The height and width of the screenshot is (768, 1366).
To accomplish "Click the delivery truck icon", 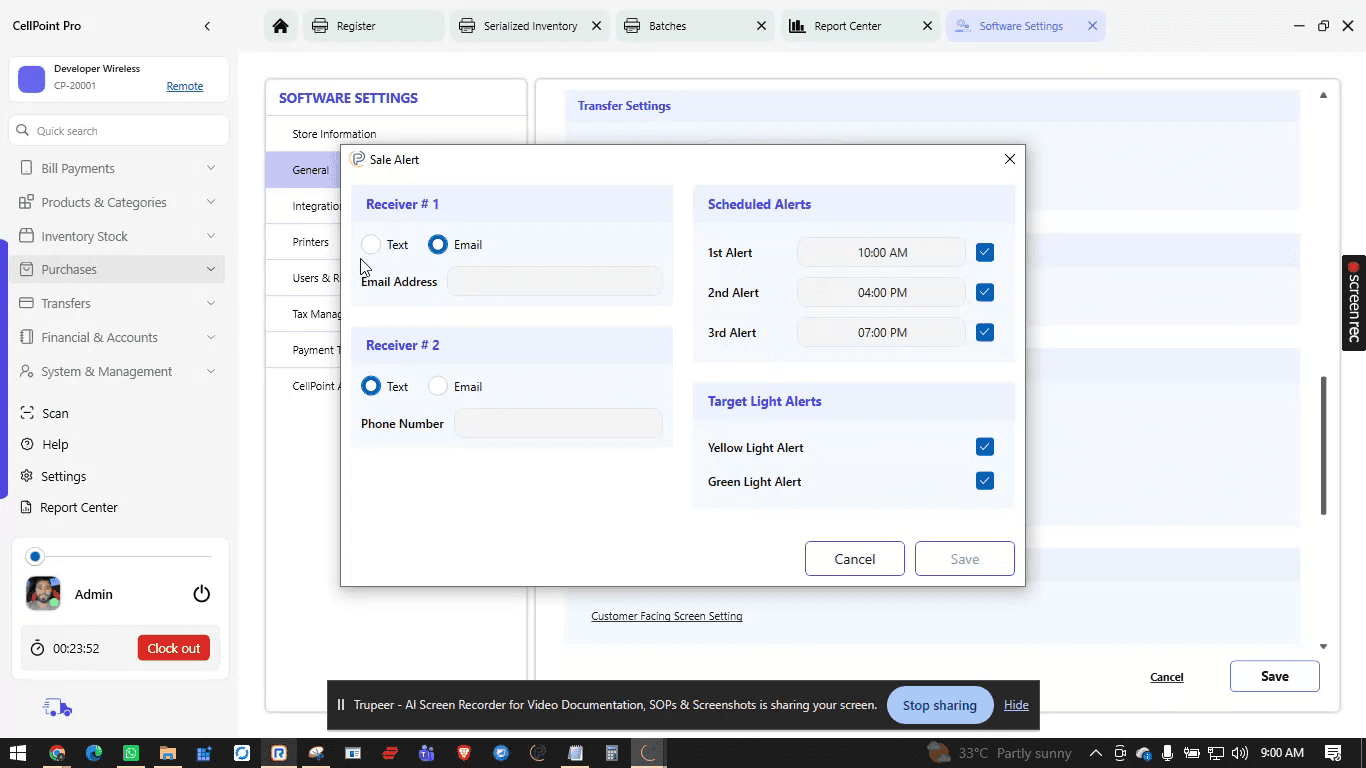I will point(57,708).
